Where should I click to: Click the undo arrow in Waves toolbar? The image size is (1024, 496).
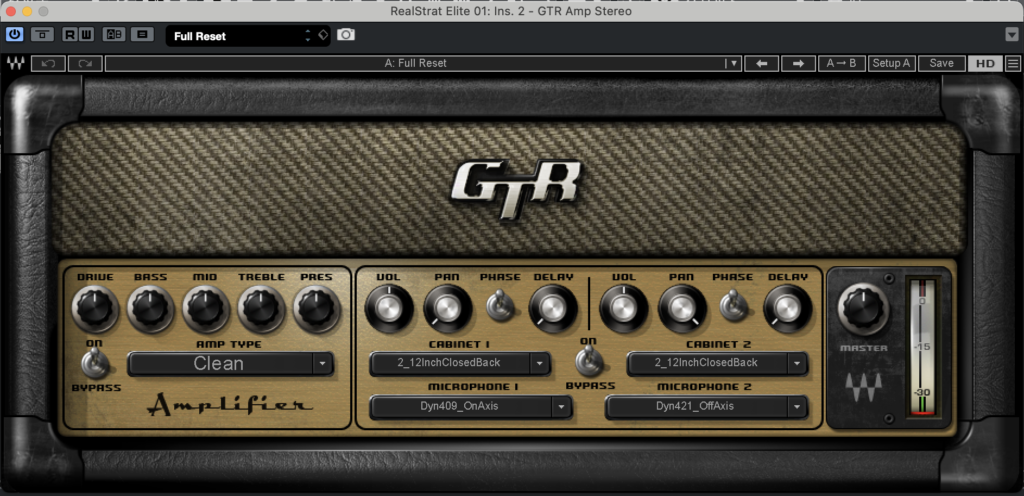click(x=48, y=63)
